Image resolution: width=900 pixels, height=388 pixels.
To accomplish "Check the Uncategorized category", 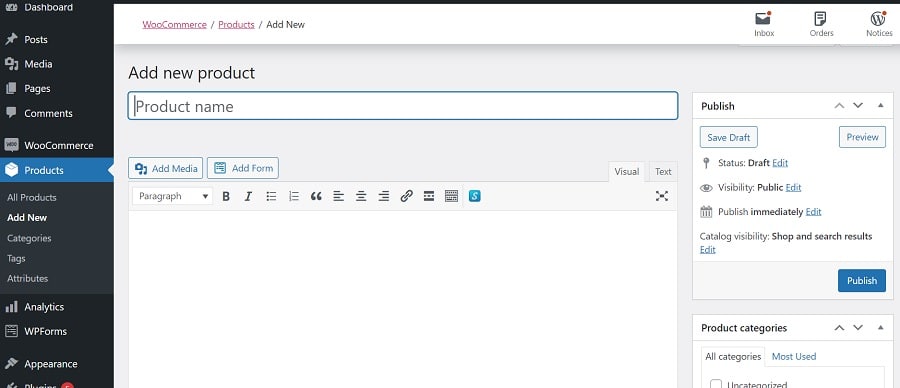I will [x=716, y=384].
